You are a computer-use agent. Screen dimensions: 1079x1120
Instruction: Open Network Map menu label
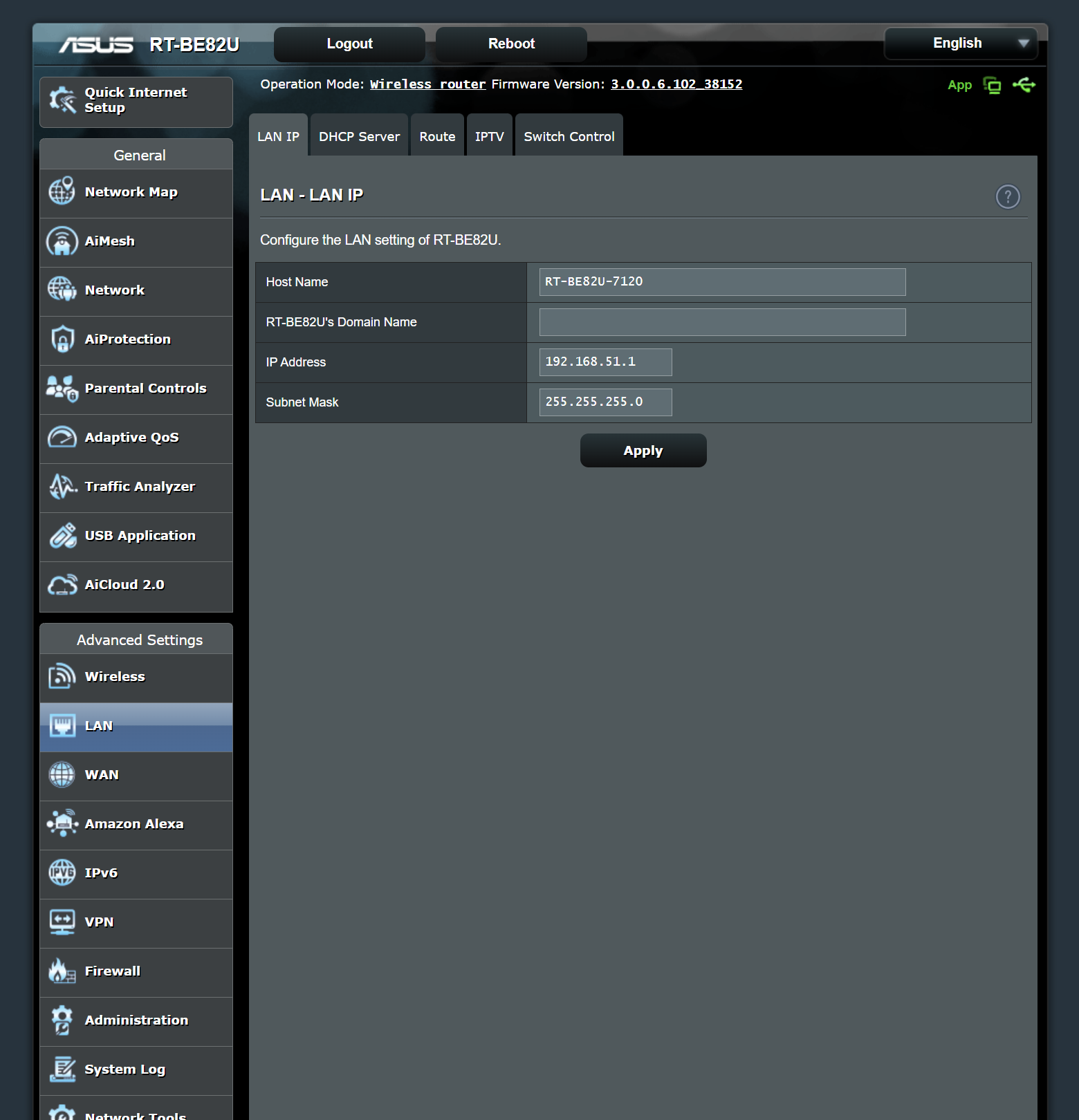(131, 192)
